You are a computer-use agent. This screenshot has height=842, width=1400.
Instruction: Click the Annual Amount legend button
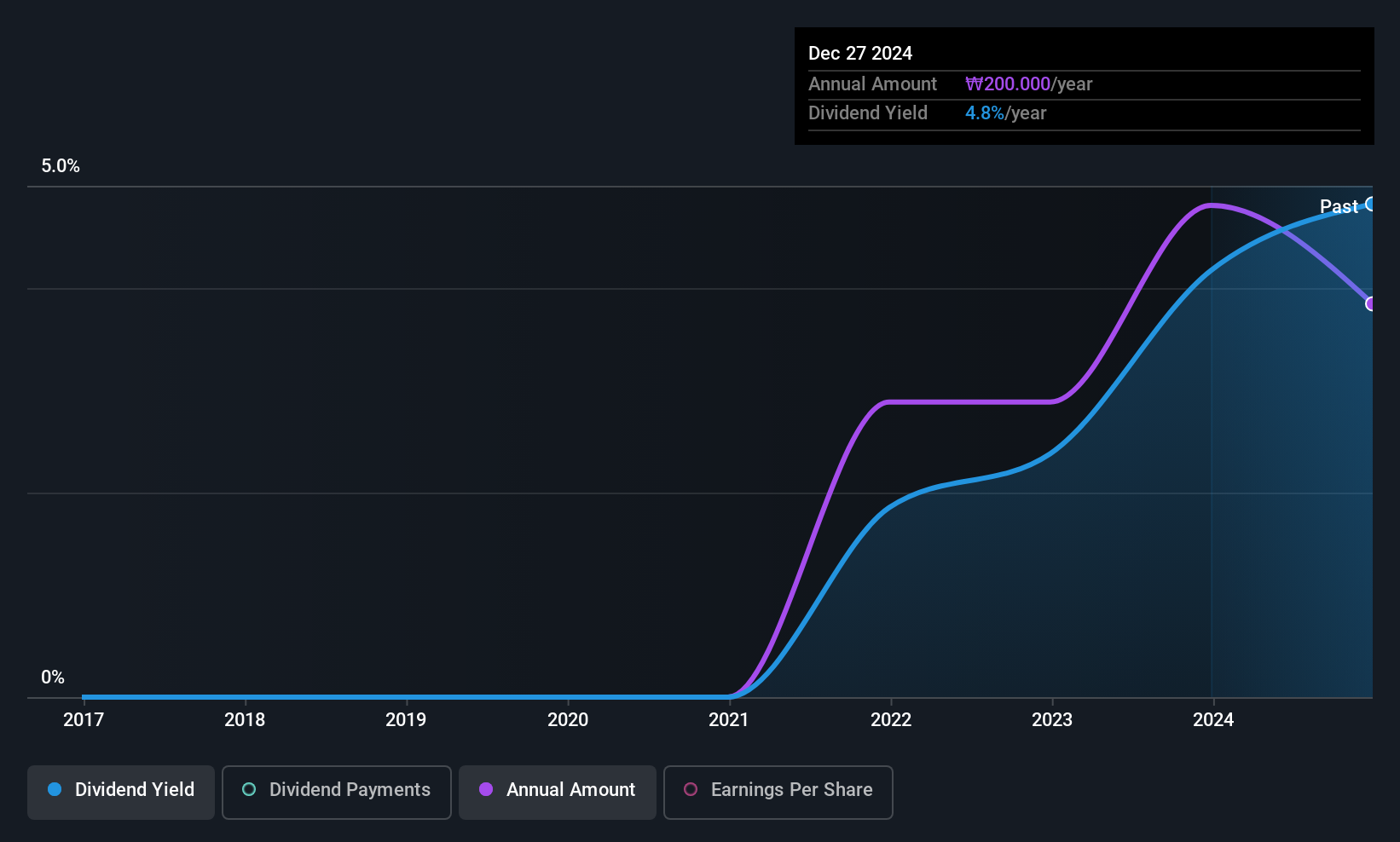[557, 792]
